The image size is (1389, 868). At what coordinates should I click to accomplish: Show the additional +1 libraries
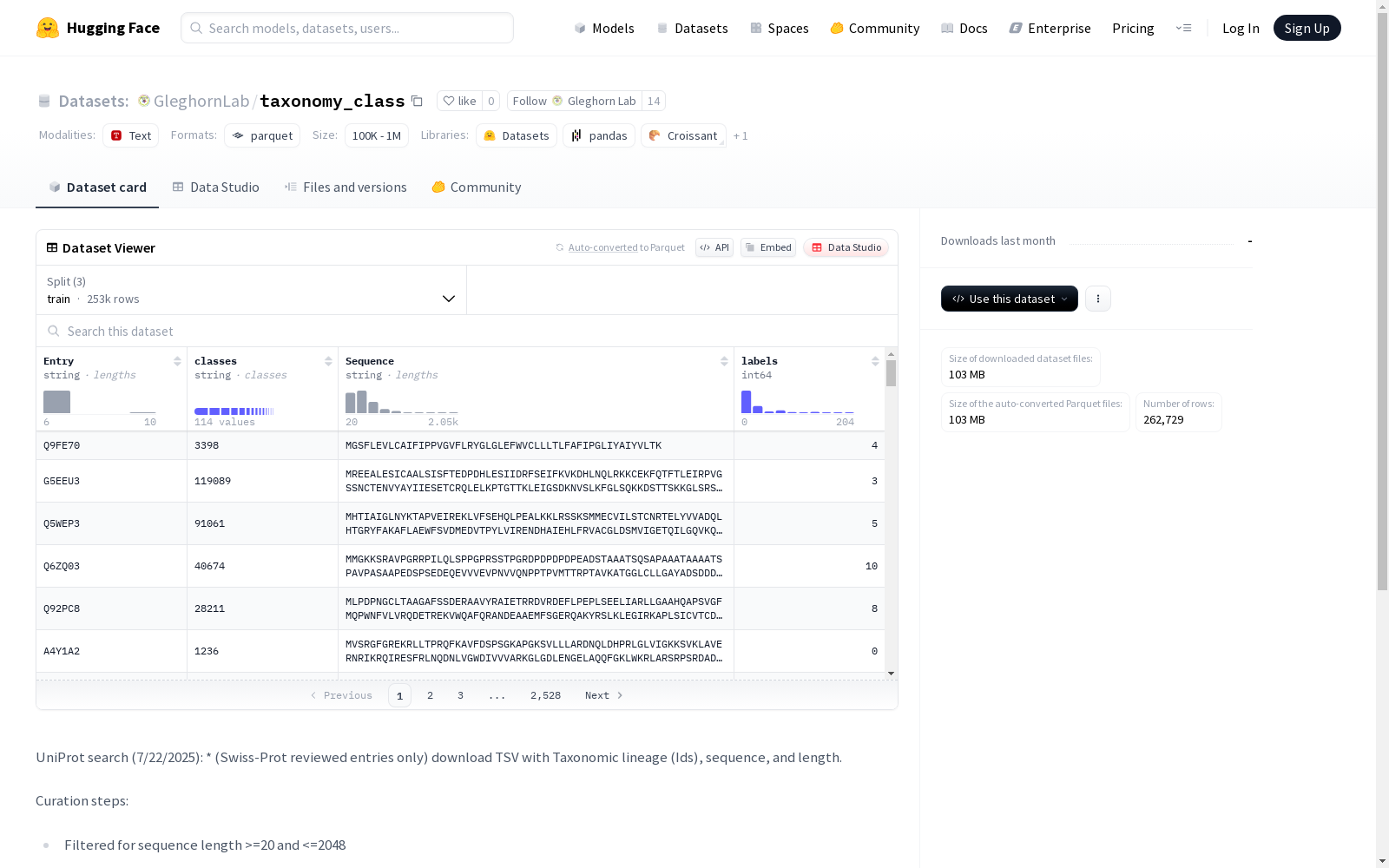(x=741, y=135)
